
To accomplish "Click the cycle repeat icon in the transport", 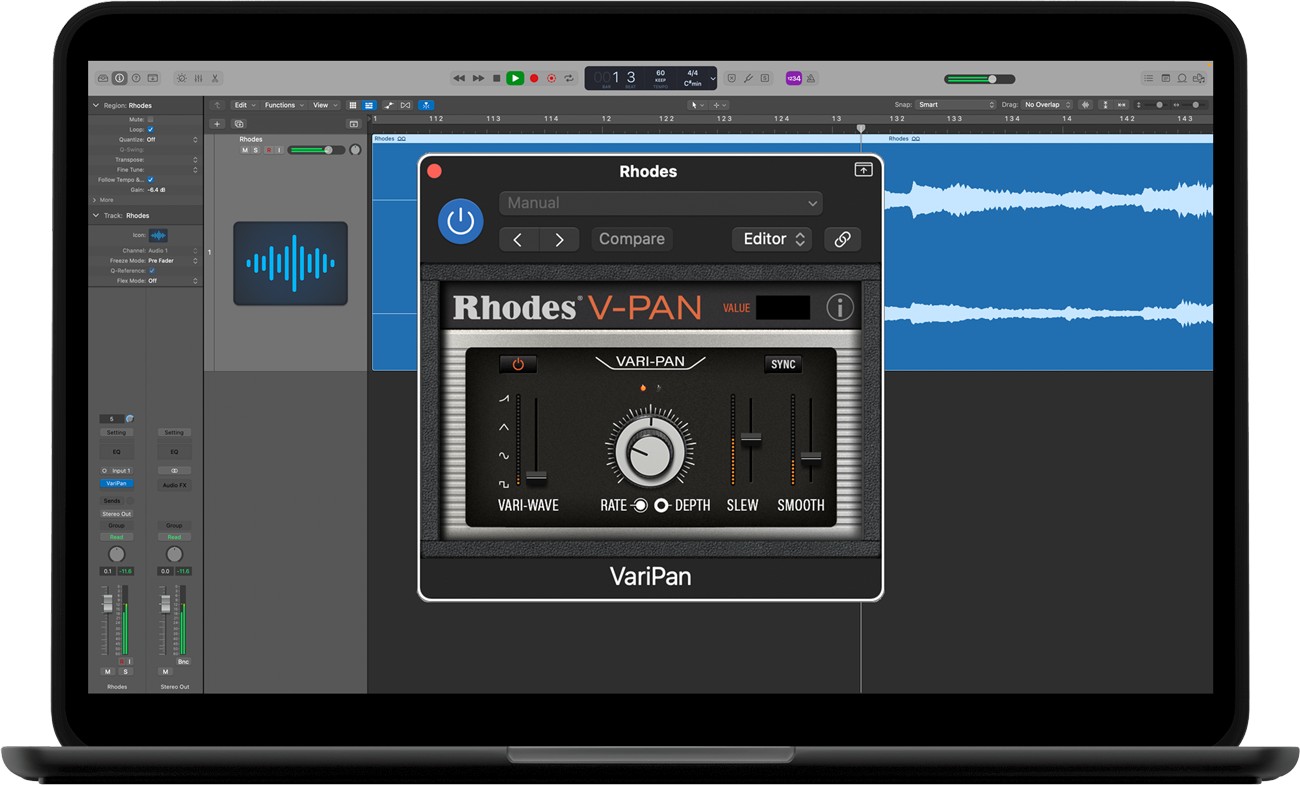I will click(570, 77).
